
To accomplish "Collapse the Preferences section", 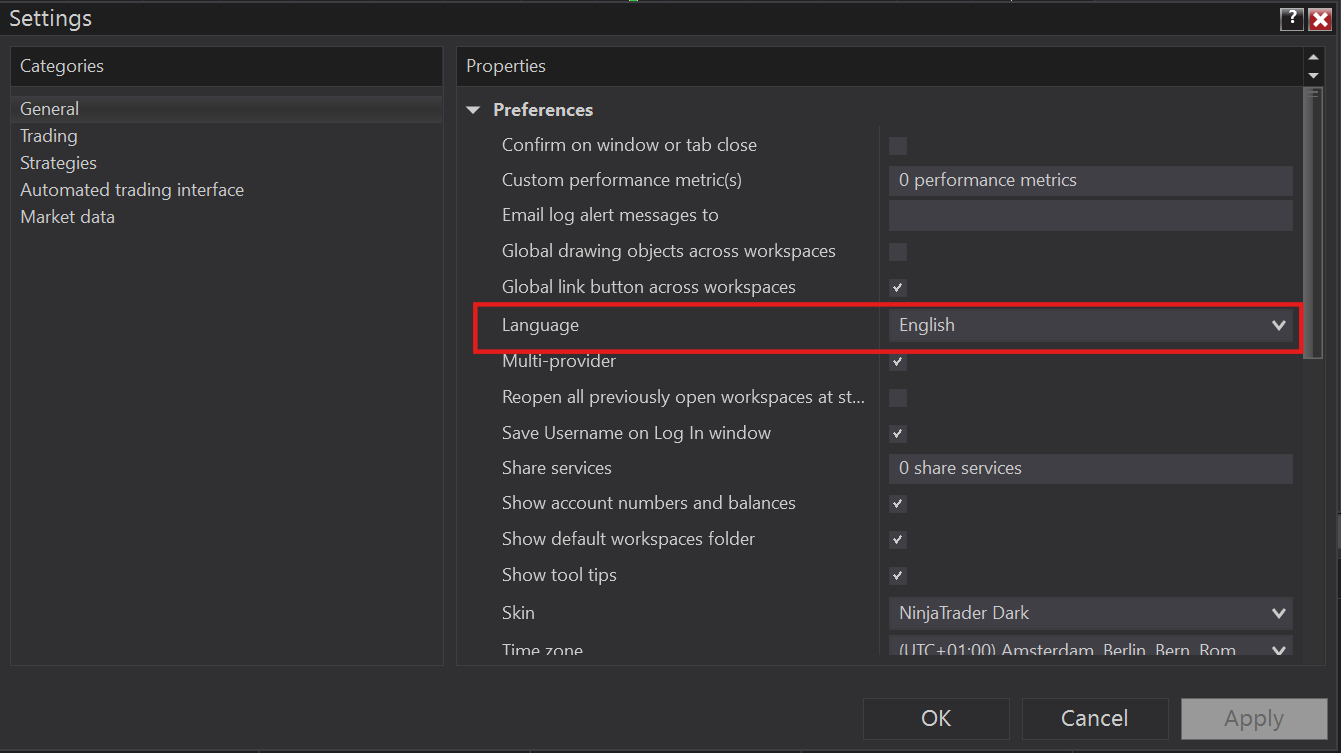I will tap(472, 110).
